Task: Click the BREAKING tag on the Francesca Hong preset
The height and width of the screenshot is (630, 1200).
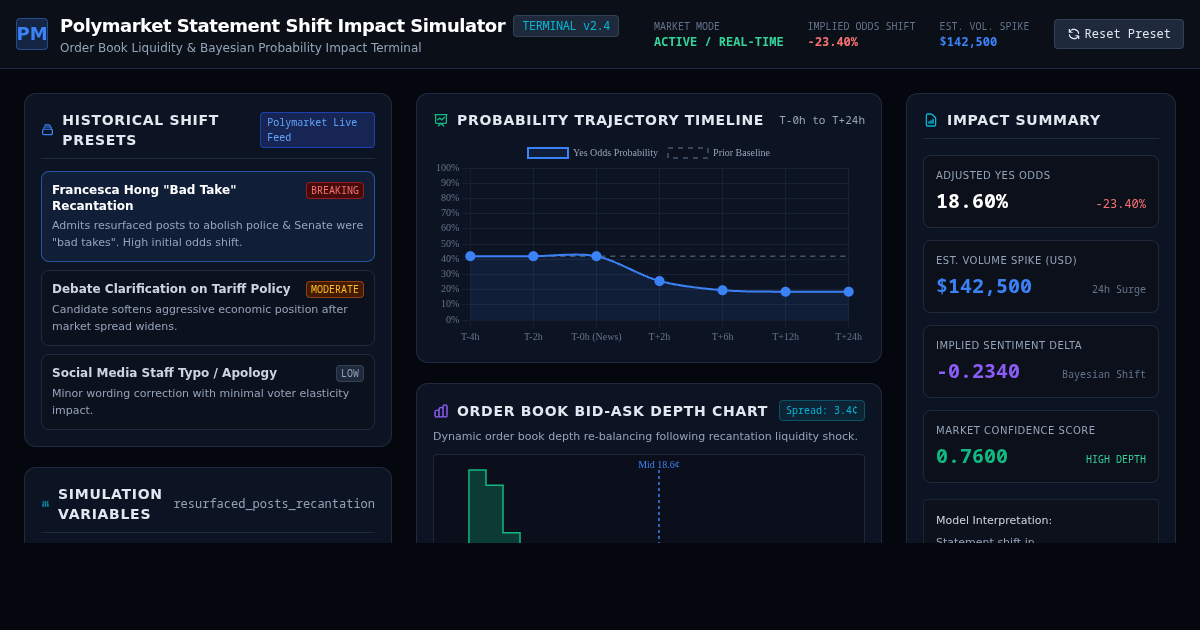Action: point(335,190)
